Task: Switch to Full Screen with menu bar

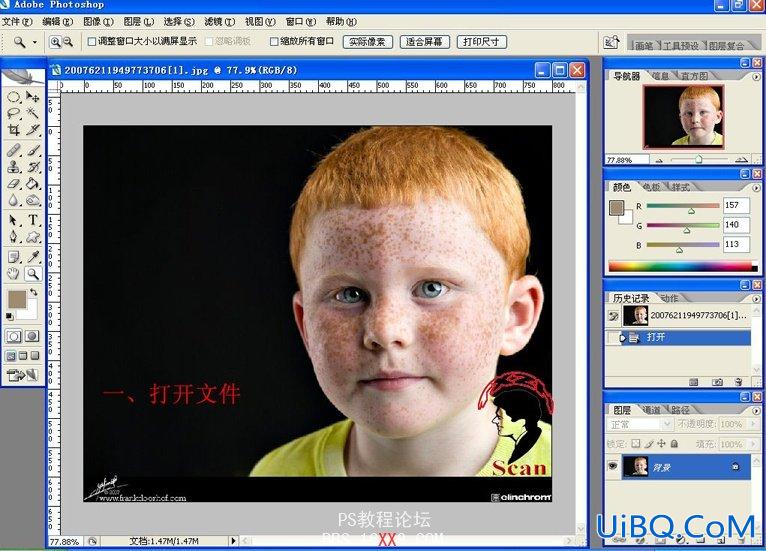Action: pyautogui.click(x=23, y=356)
